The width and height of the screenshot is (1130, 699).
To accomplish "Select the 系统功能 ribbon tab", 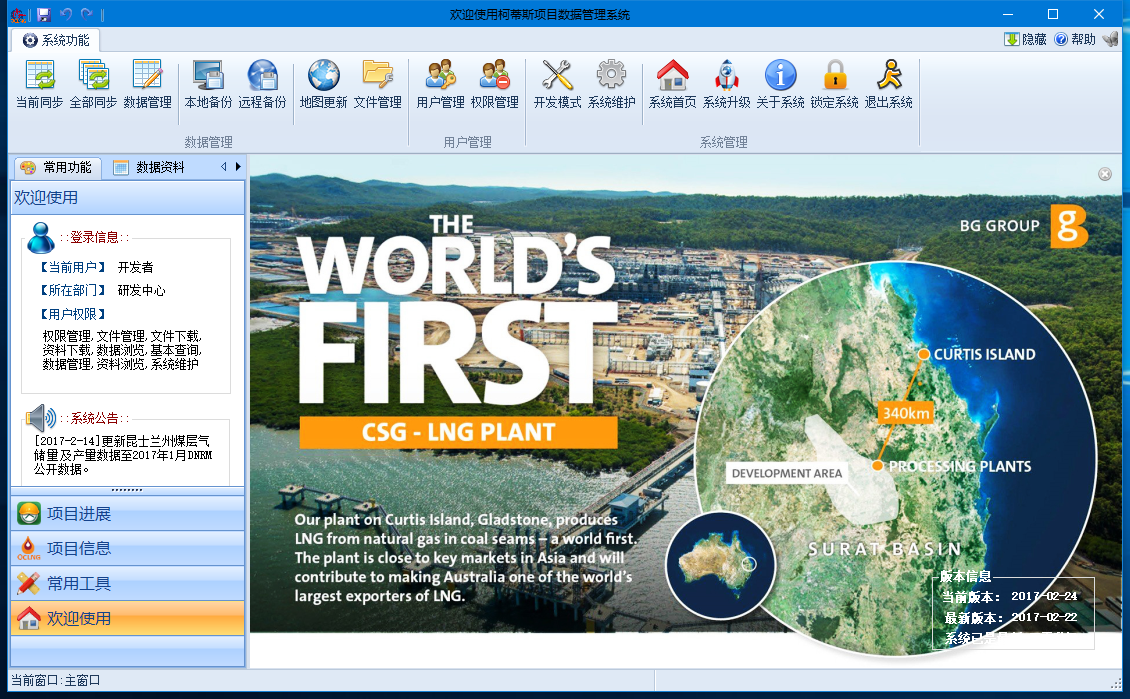I will tap(55, 40).
